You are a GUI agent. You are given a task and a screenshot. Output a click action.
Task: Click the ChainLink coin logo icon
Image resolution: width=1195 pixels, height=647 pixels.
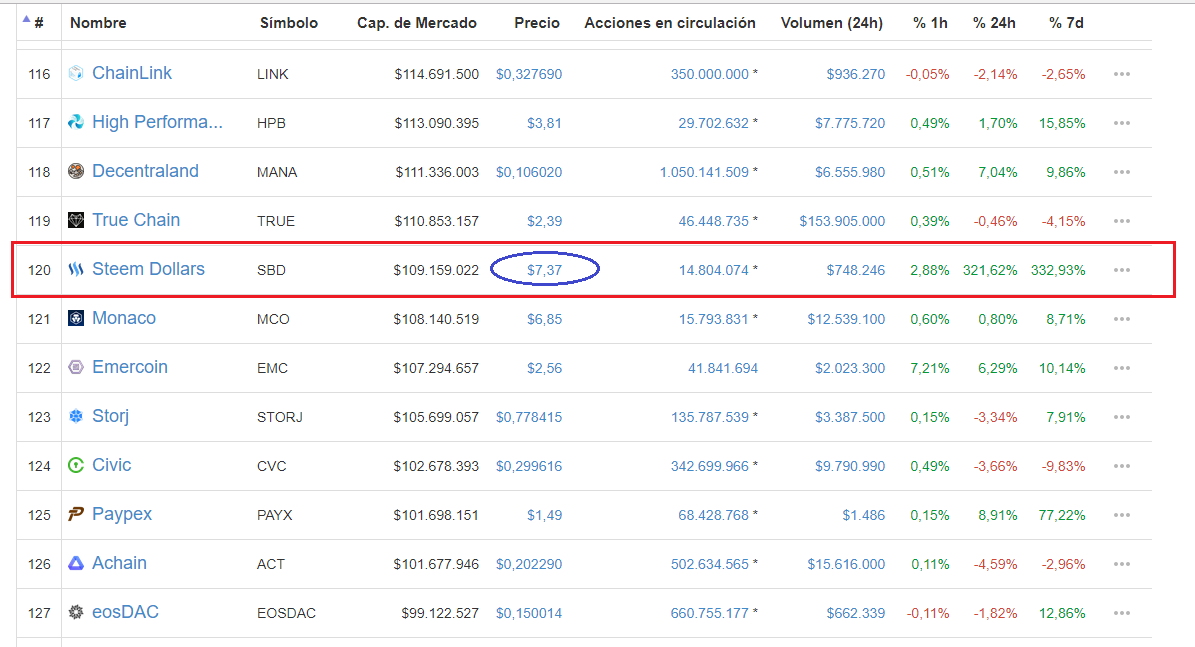(x=75, y=73)
